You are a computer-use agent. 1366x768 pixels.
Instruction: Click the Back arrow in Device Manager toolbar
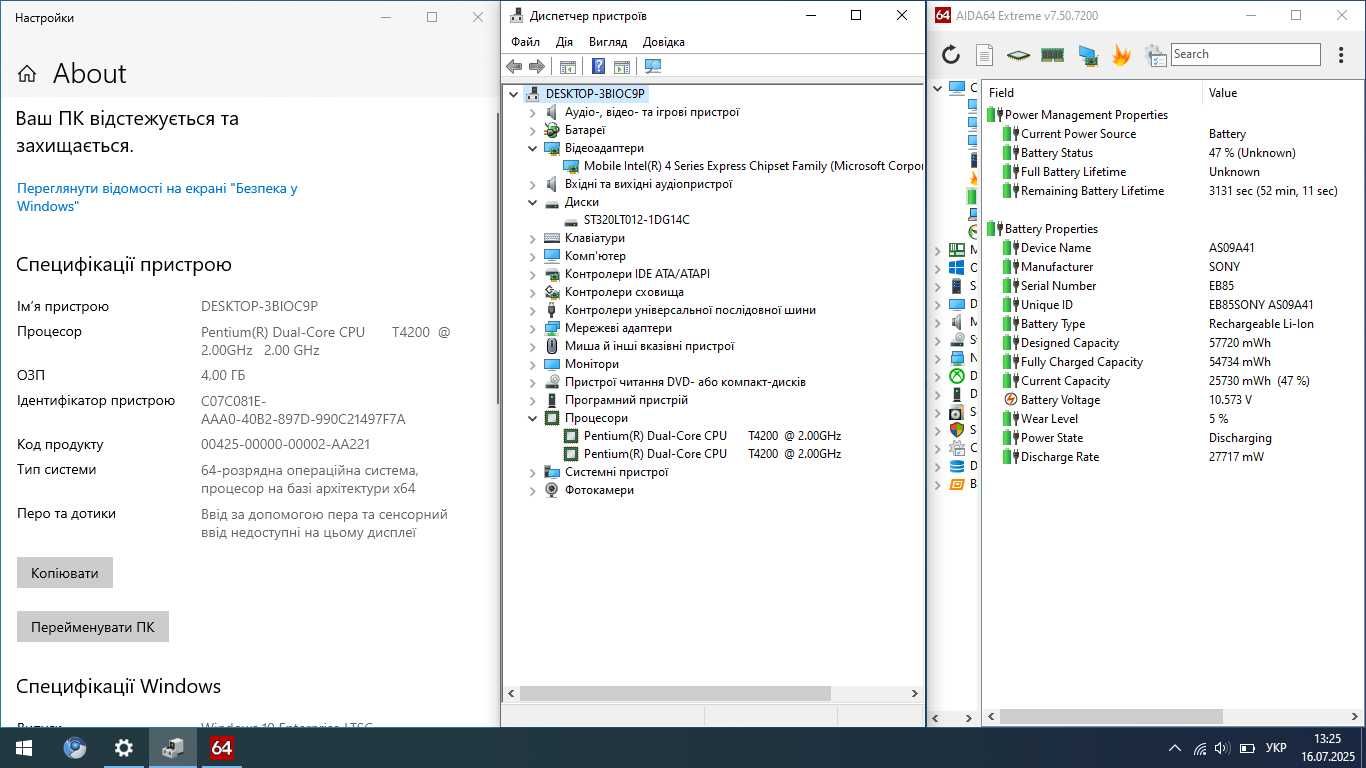(x=514, y=67)
